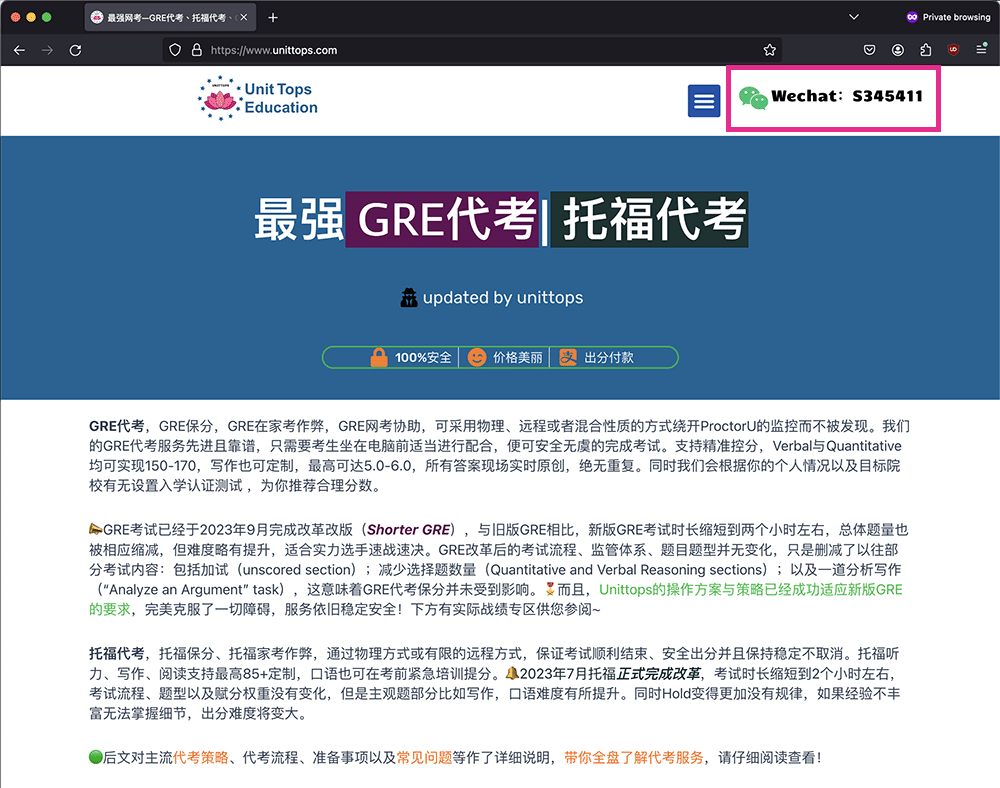
Task: Click 'updated by unittops' text
Action: click(503, 298)
